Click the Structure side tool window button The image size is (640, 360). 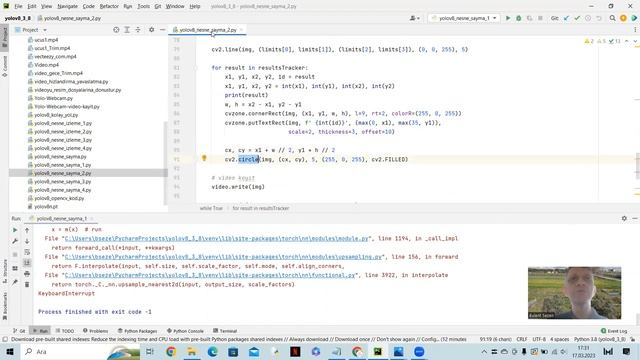click(4, 271)
